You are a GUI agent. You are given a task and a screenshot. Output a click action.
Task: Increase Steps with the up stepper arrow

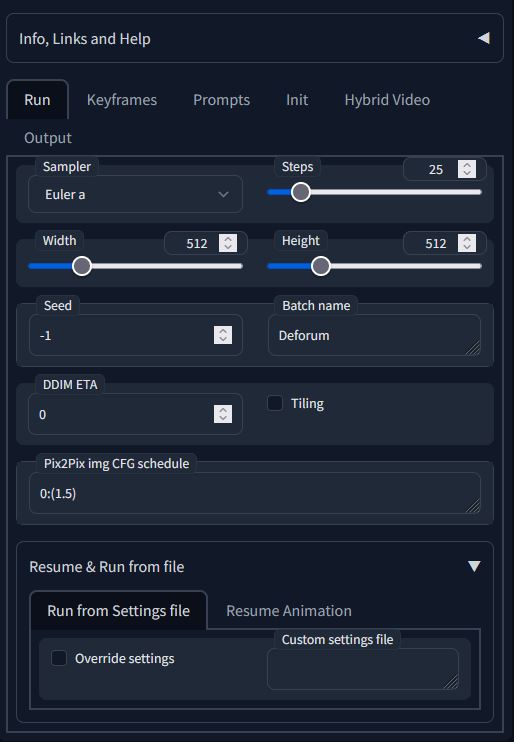tap(467, 165)
